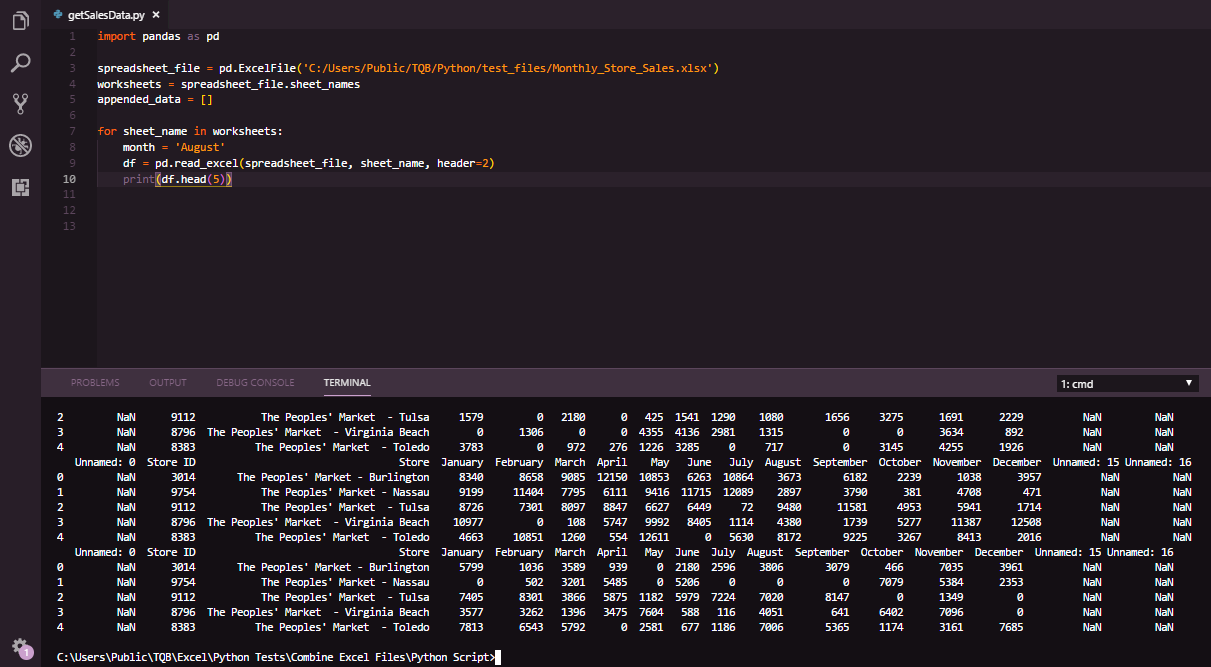
Task: Click line number 1 in the gutter
Action: [x=71, y=36]
